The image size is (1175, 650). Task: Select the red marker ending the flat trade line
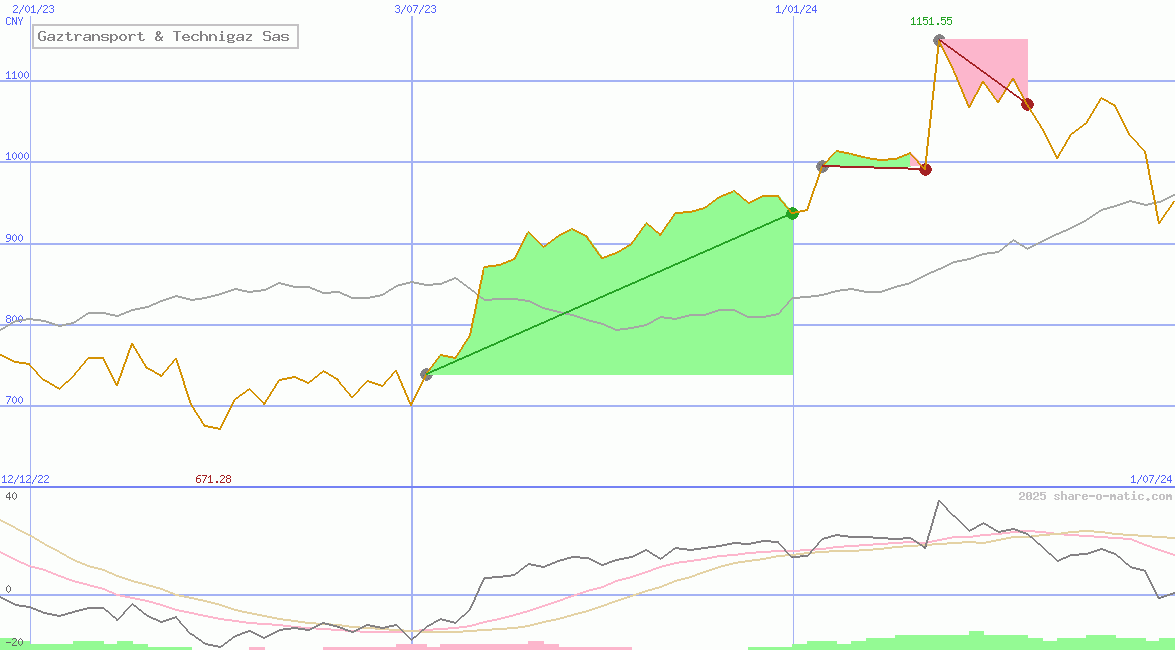[x=925, y=169]
